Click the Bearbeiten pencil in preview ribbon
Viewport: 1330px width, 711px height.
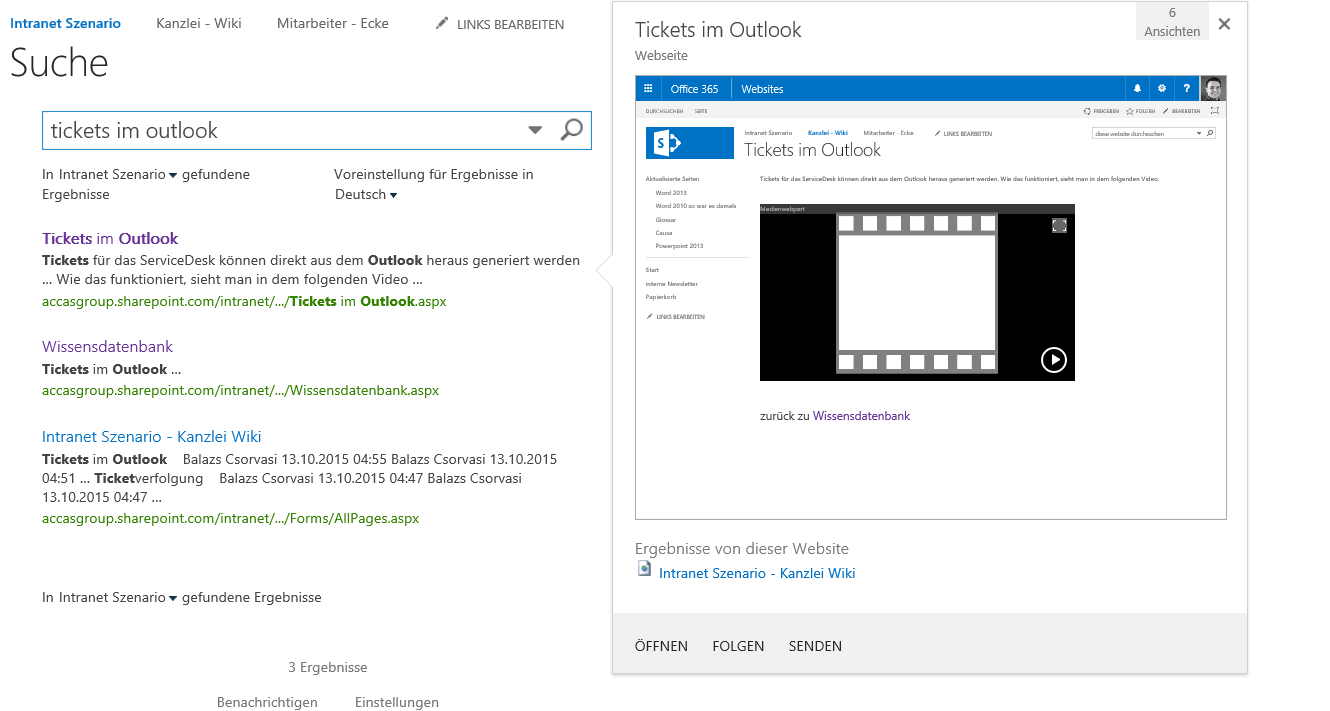pos(1166,111)
